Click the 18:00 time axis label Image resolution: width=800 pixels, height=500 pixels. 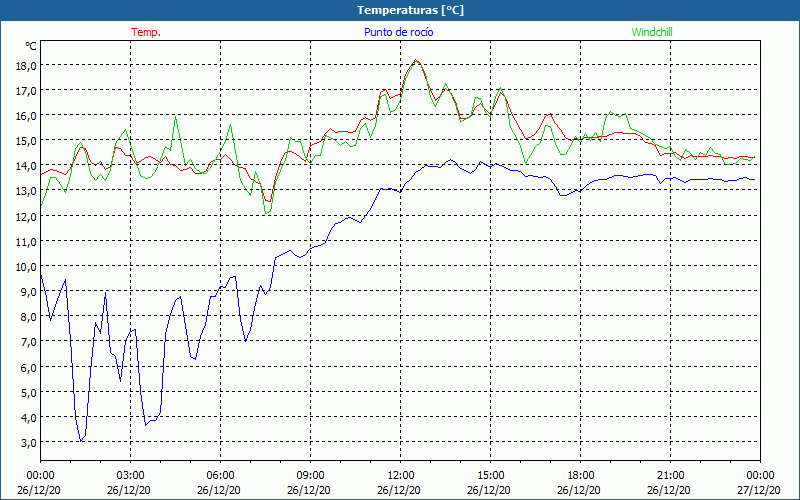[x=581, y=476]
